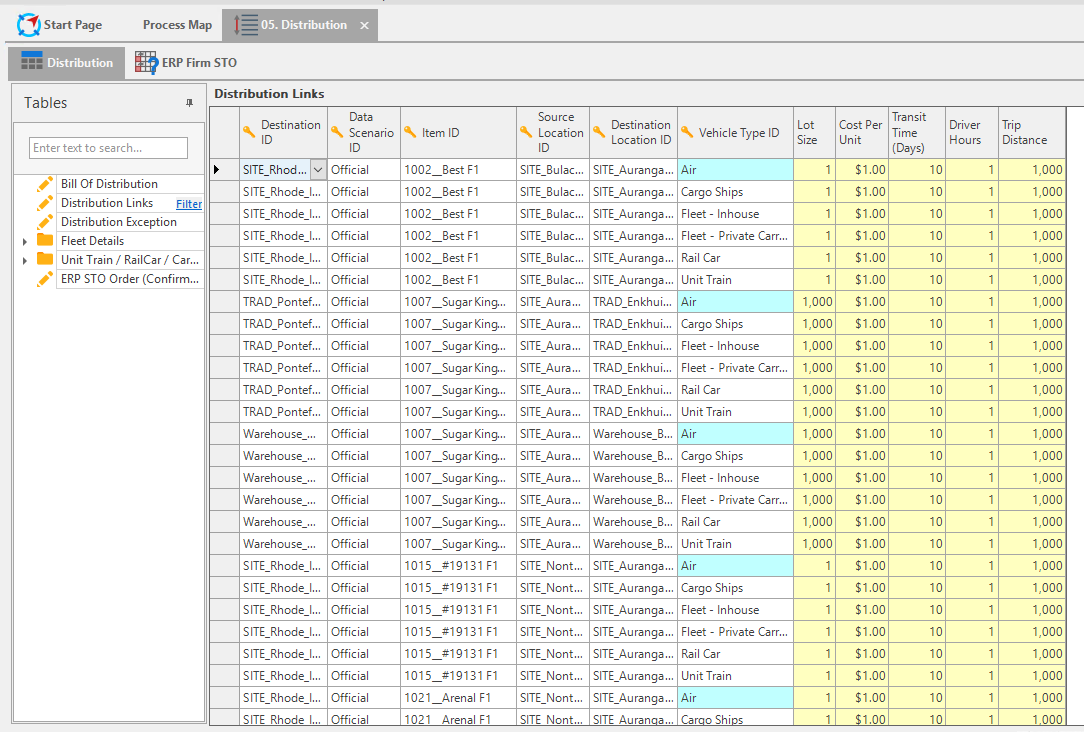Click key icon in Data Scenario ID header

(x=337, y=132)
